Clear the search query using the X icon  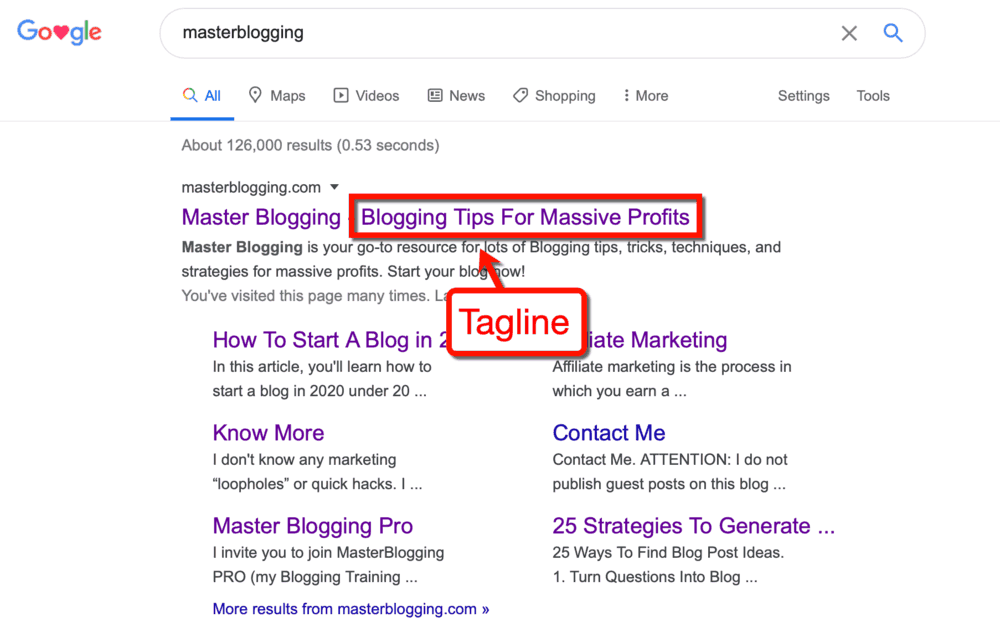(849, 33)
